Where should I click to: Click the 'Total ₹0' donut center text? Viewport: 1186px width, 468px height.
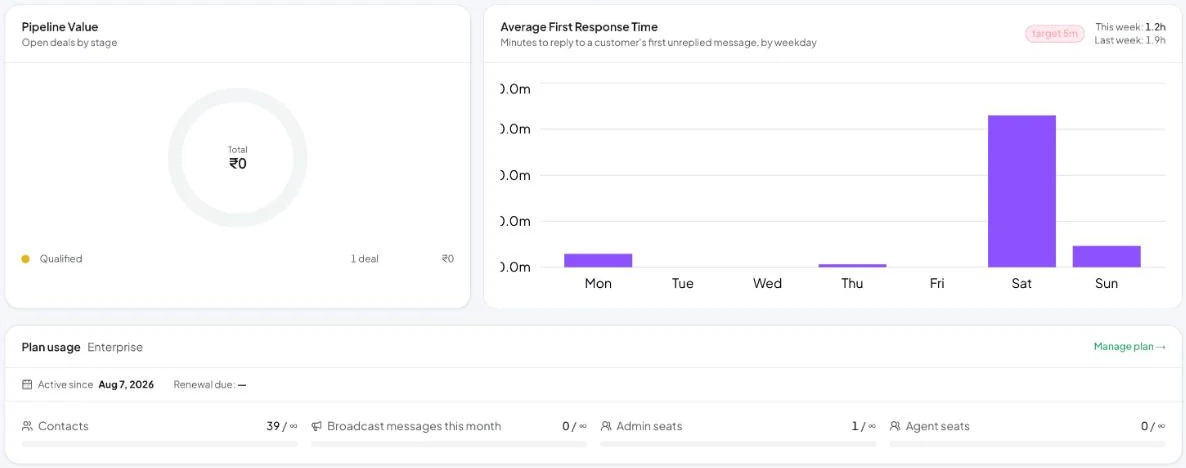(x=238, y=158)
